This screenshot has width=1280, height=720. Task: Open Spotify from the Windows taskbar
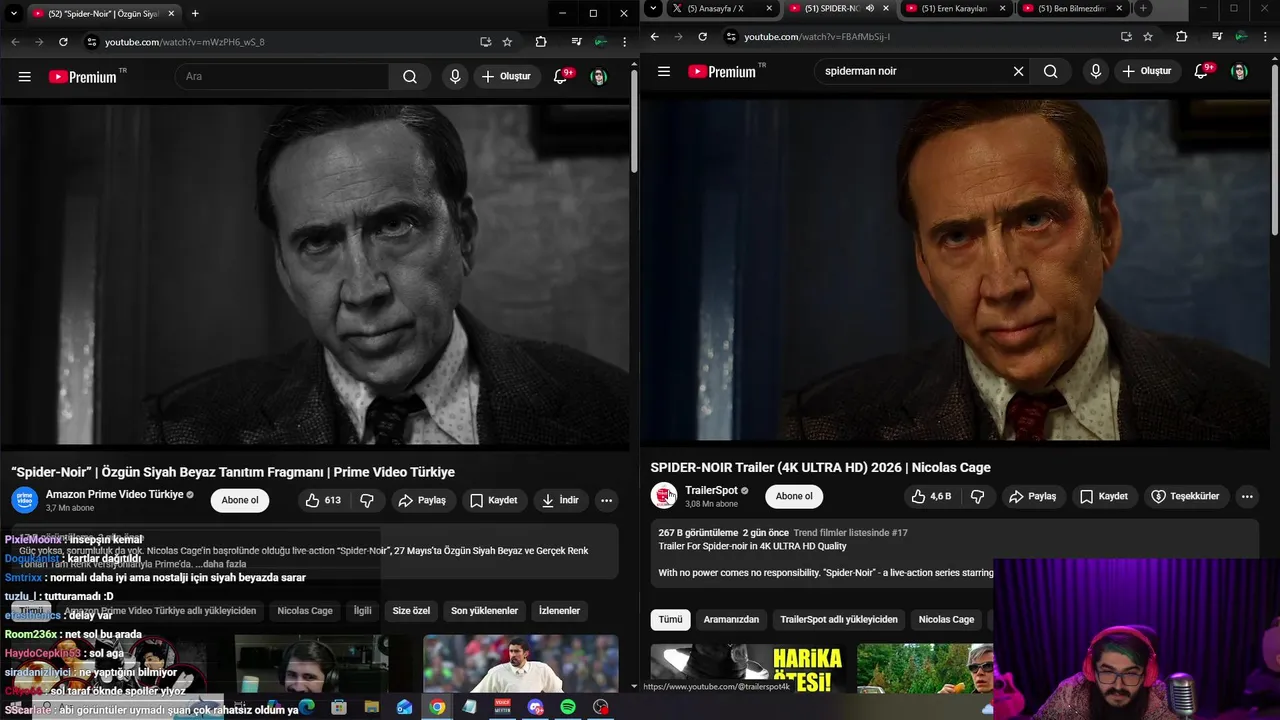pyautogui.click(x=568, y=707)
